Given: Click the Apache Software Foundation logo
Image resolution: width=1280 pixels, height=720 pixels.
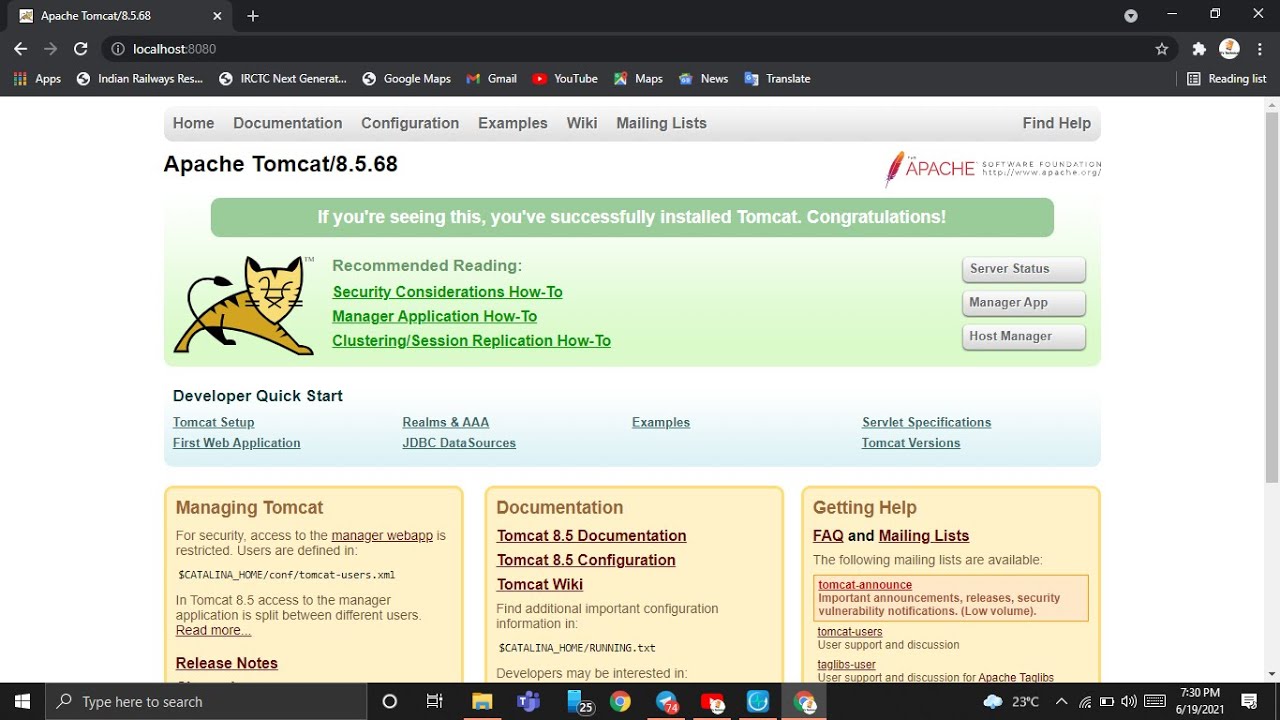Looking at the screenshot, I should pyautogui.click(x=992, y=168).
